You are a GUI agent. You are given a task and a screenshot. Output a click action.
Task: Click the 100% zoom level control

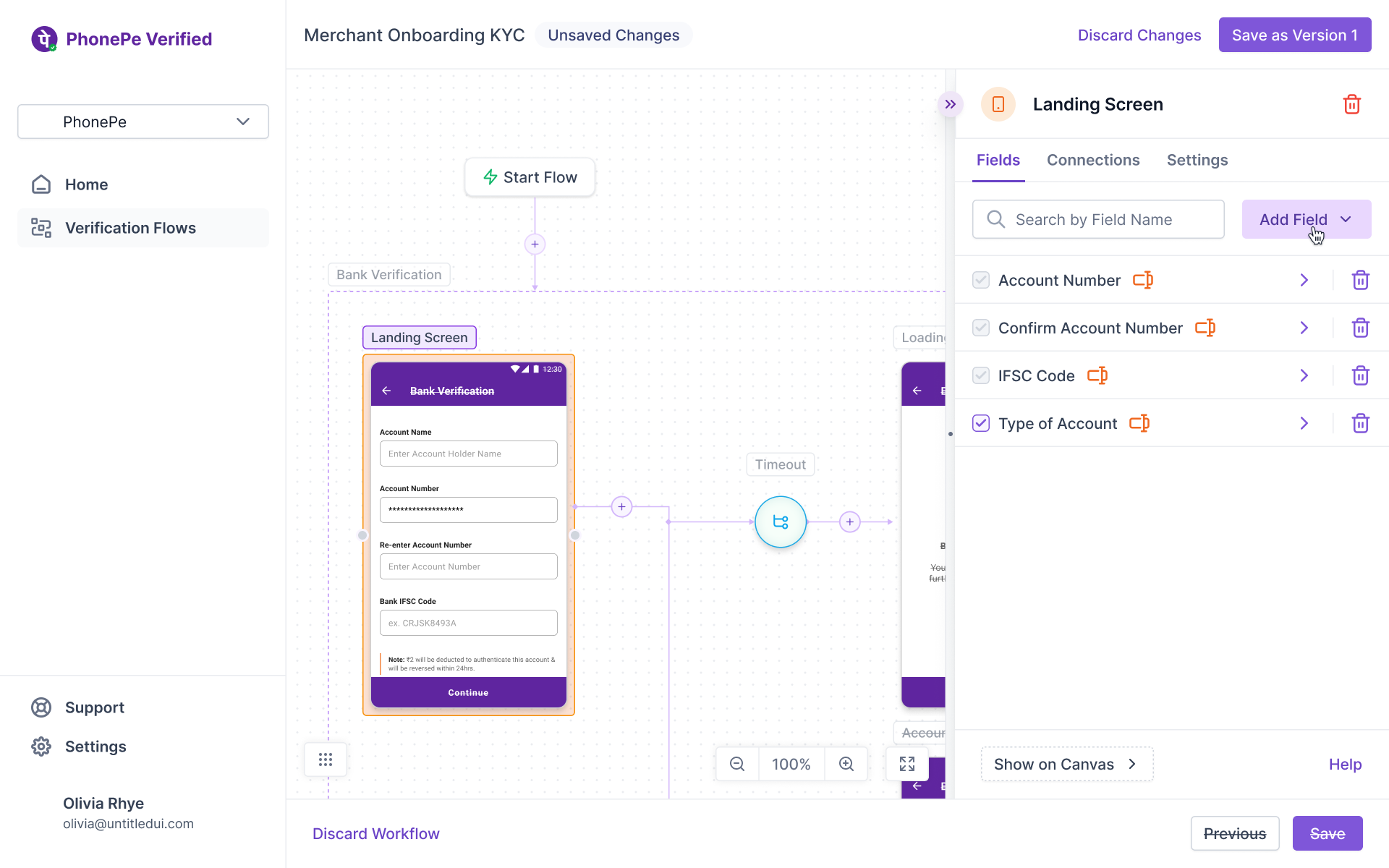click(791, 764)
